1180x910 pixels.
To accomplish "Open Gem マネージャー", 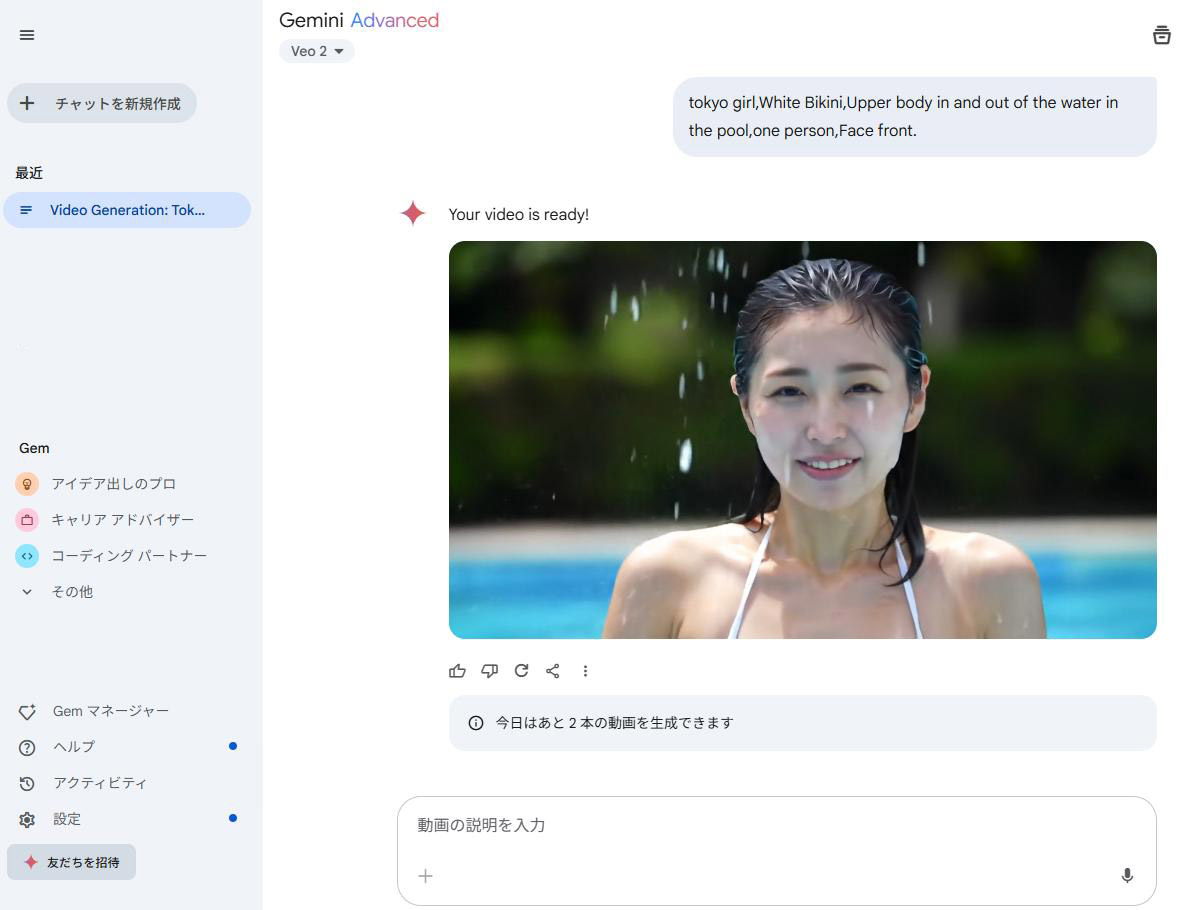I will tap(111, 711).
